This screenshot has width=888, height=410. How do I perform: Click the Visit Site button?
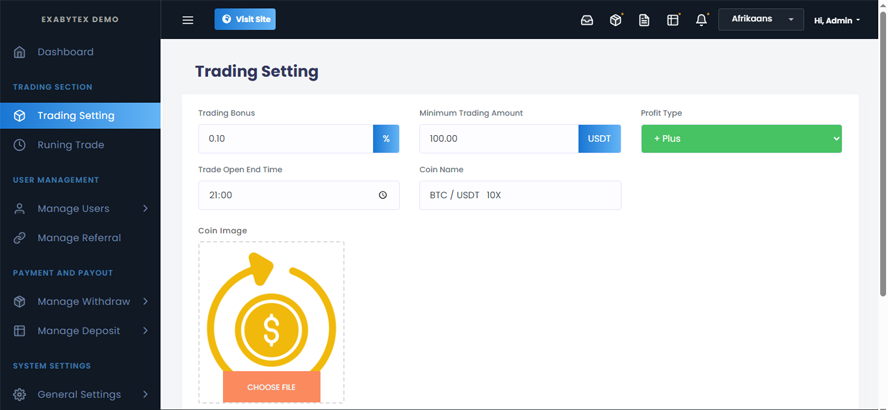pyautogui.click(x=245, y=19)
